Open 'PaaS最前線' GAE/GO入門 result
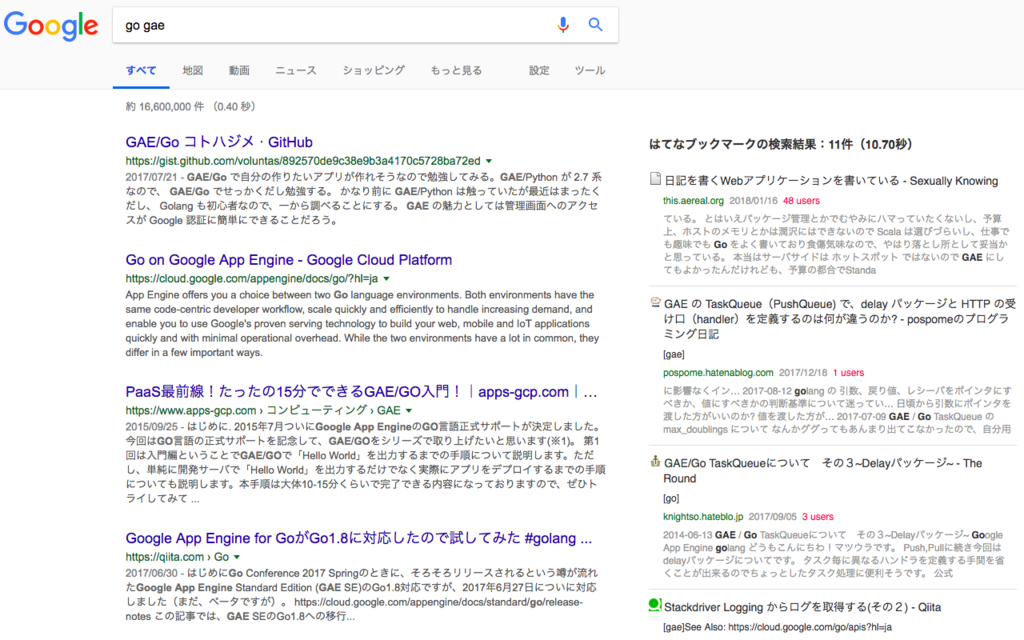The width and height of the screenshot is (1024, 640). tap(361, 392)
